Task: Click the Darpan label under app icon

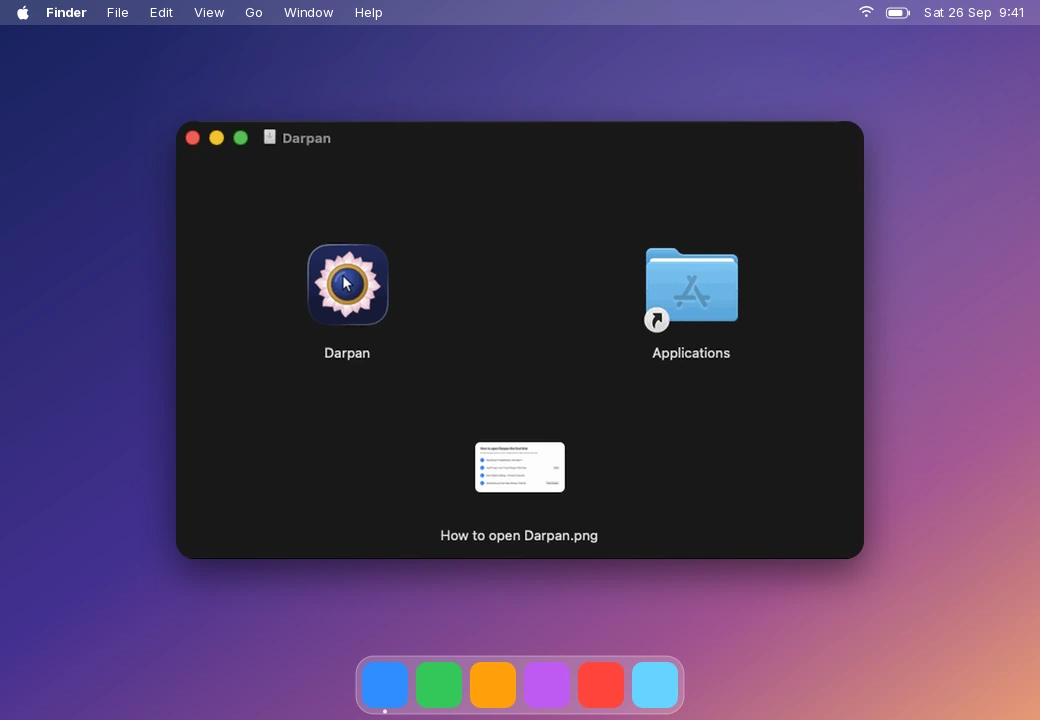Action: tap(347, 353)
